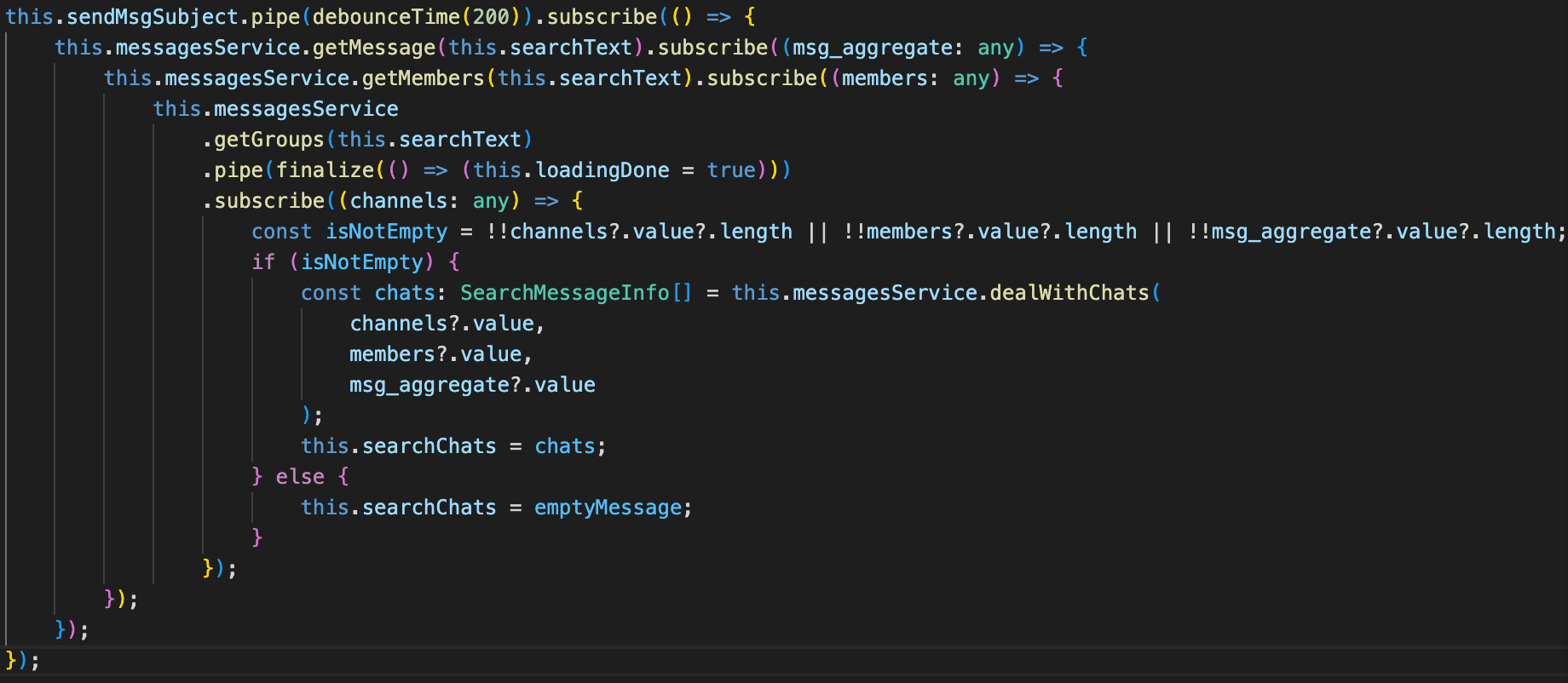
Task: Click the else keyword
Action: (x=300, y=477)
